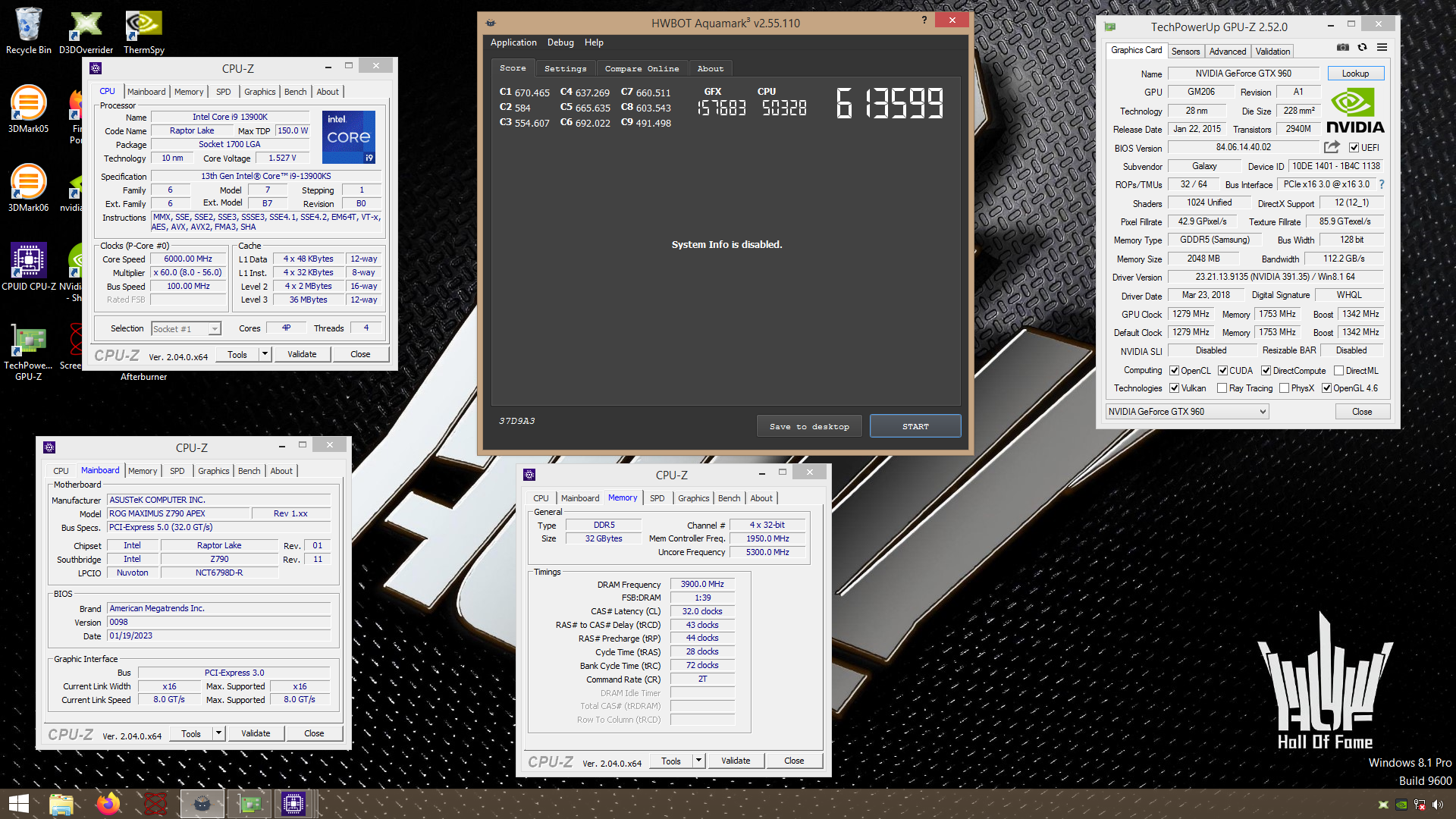Click the mainboard model ROG MAXIMUS Z790 APEX

pos(178,513)
